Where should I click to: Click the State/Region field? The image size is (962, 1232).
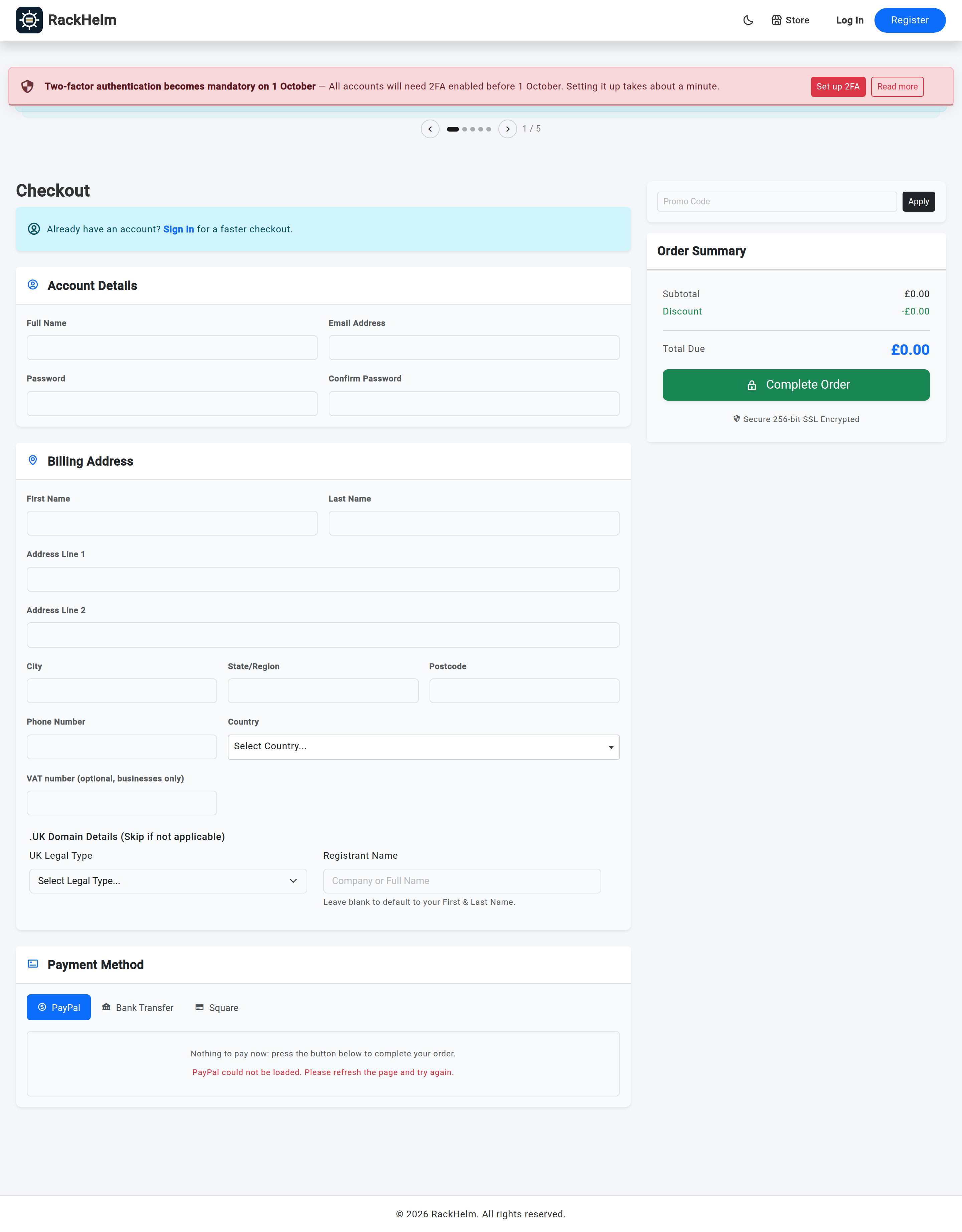click(x=323, y=690)
